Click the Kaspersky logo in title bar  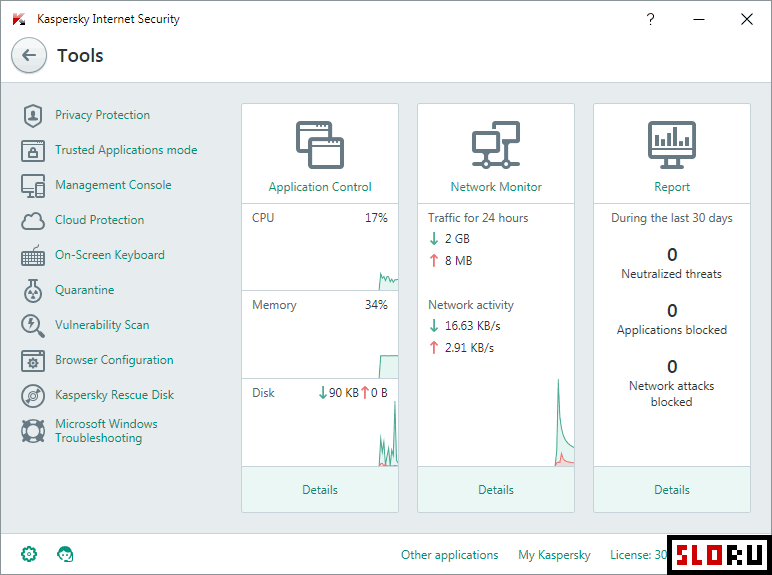click(19, 19)
